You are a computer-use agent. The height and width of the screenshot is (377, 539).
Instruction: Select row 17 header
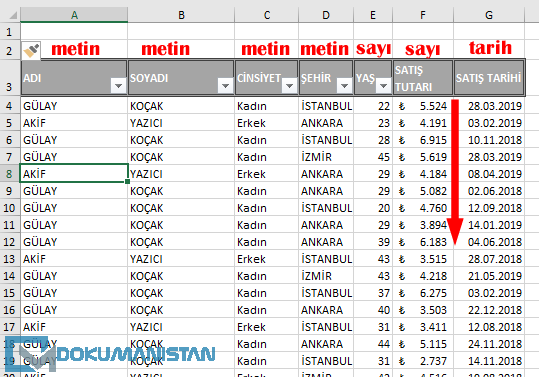coord(10,326)
